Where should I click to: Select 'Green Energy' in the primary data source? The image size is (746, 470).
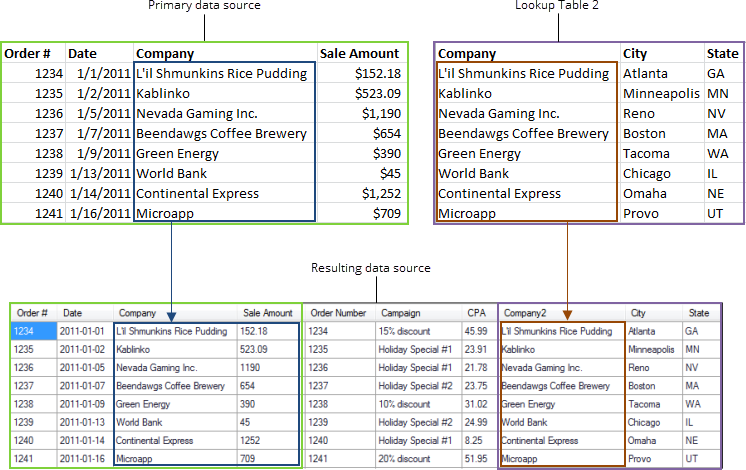pos(177,154)
